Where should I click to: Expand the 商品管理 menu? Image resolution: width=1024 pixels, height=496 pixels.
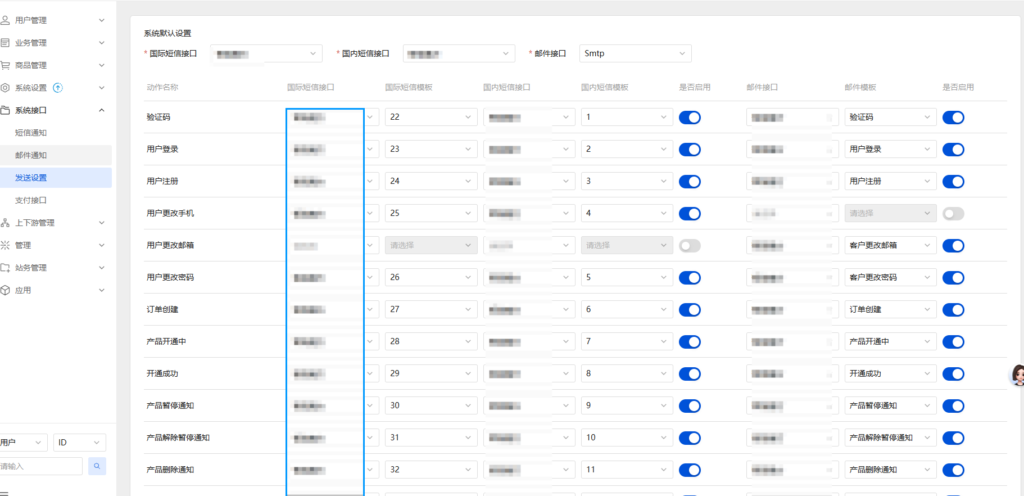click(56, 65)
